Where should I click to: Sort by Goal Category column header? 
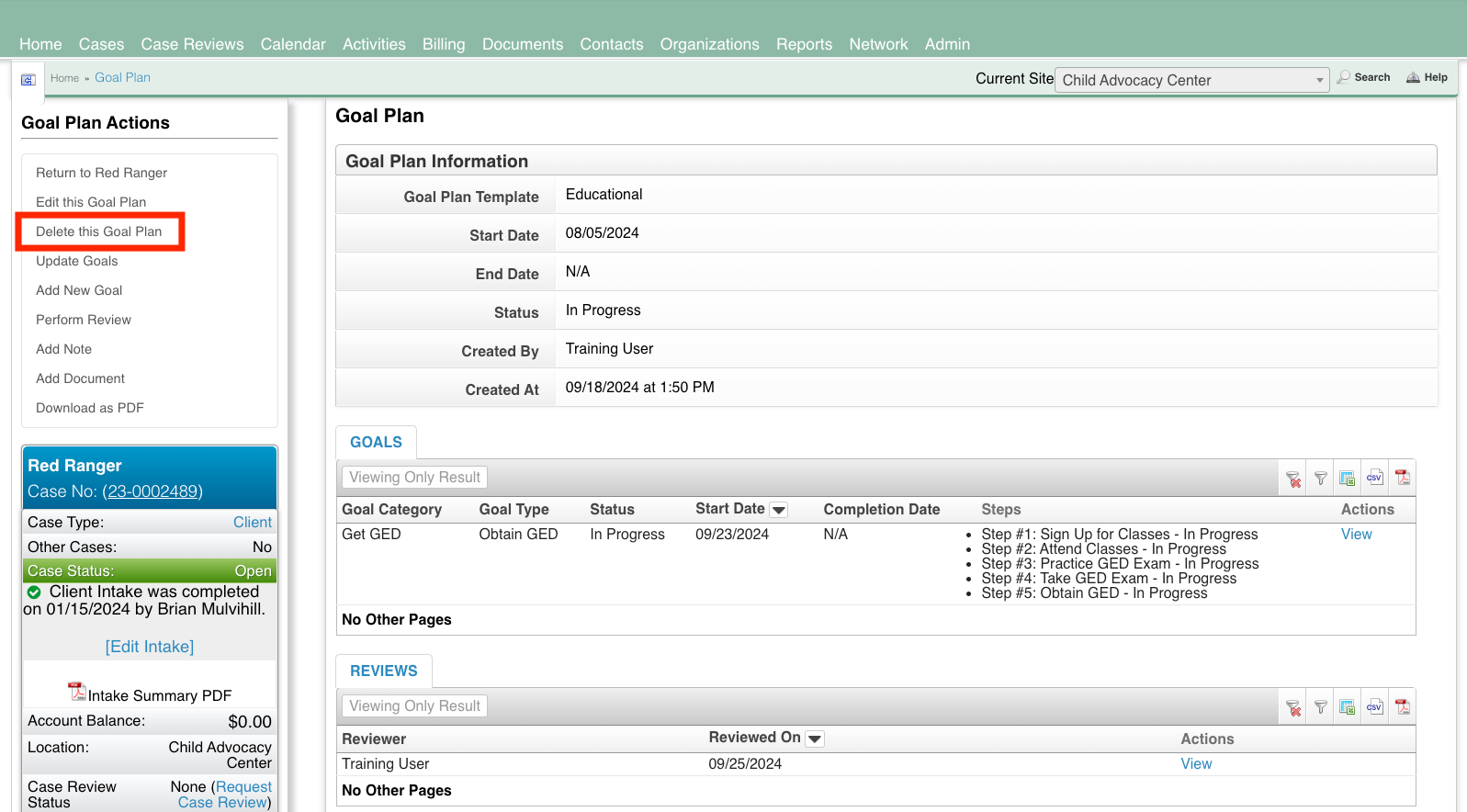391,510
